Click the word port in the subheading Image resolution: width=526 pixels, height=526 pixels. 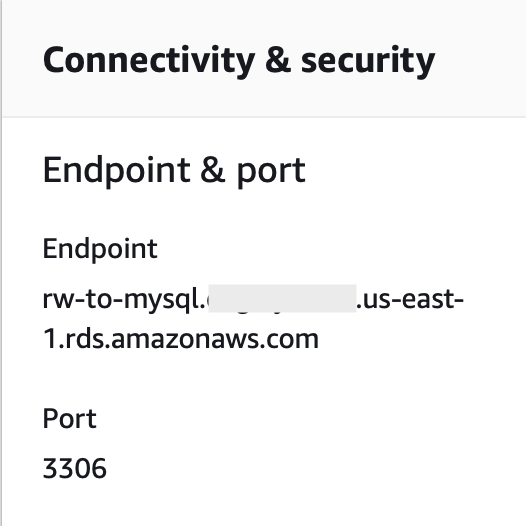pyautogui.click(x=271, y=172)
